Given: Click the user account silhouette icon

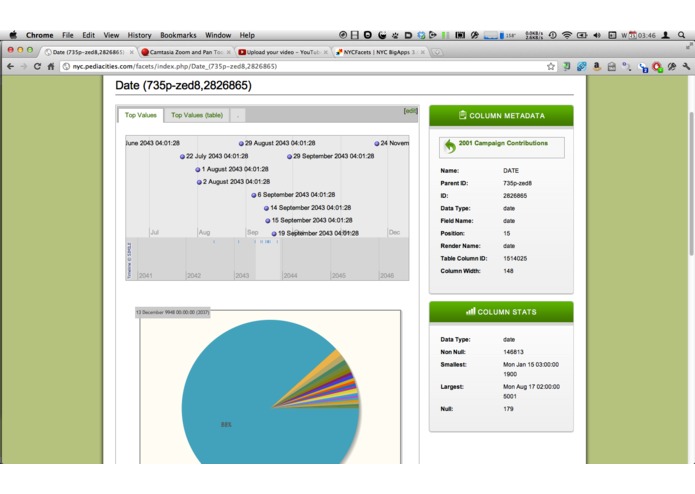Looking at the screenshot, I should [665, 35].
